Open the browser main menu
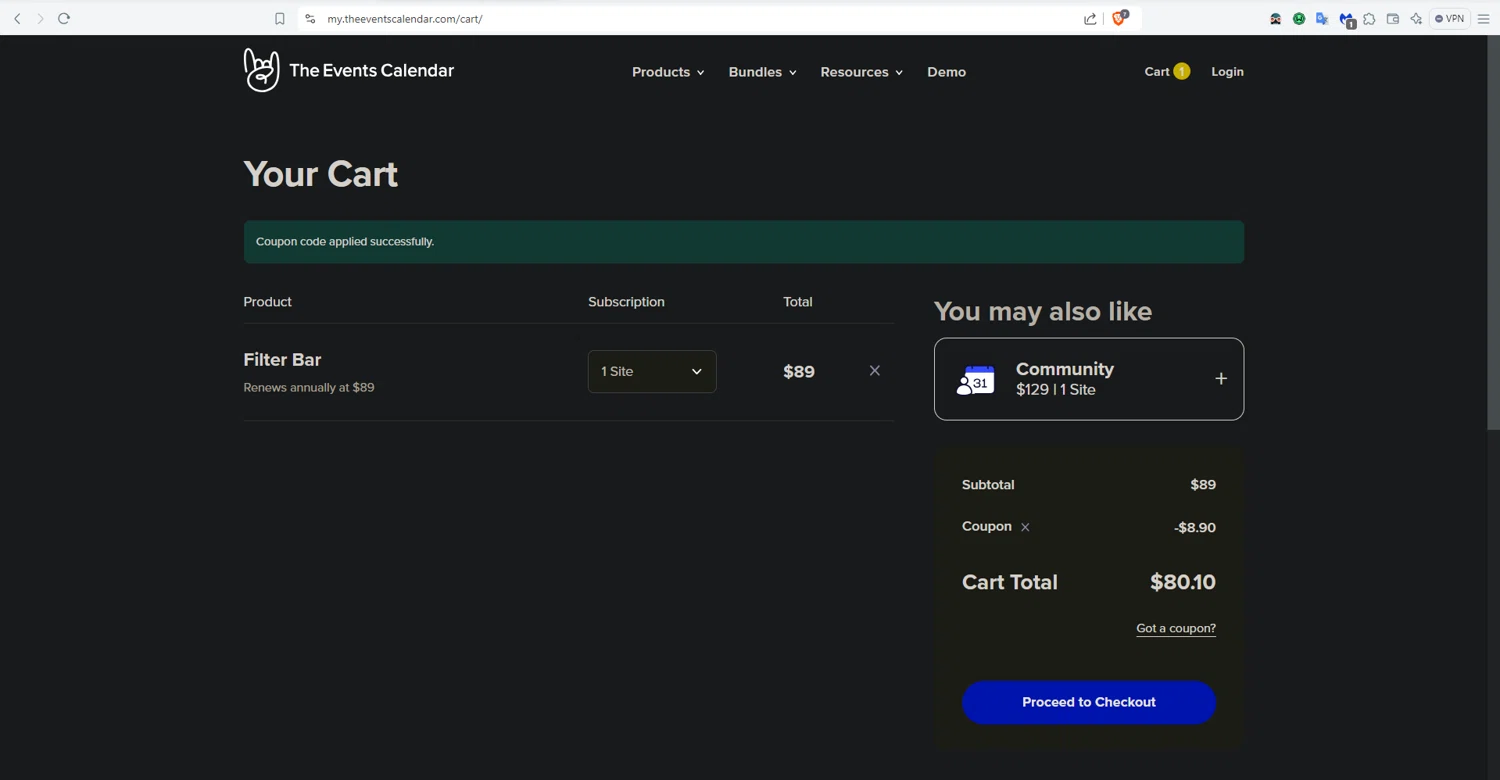 pyautogui.click(x=1484, y=18)
